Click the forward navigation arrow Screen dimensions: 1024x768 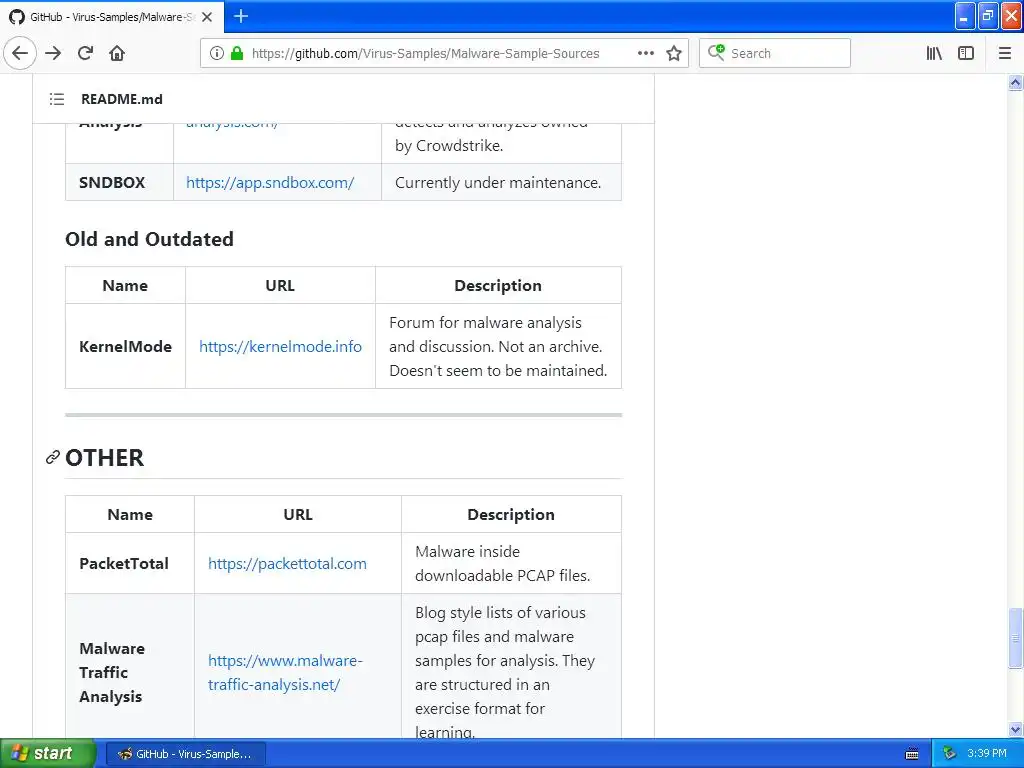click(53, 53)
